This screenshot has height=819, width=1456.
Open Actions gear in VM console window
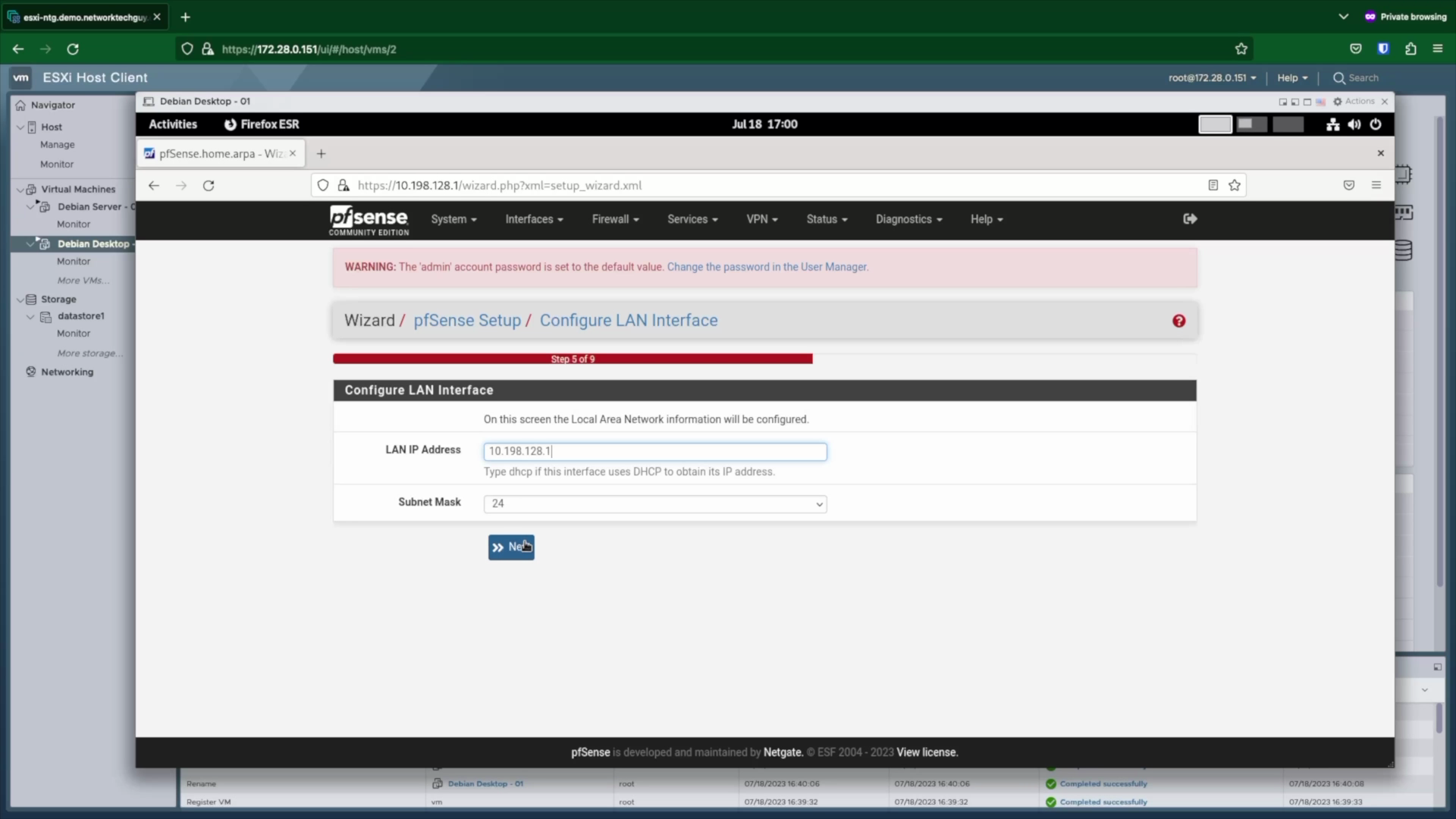tap(1354, 102)
